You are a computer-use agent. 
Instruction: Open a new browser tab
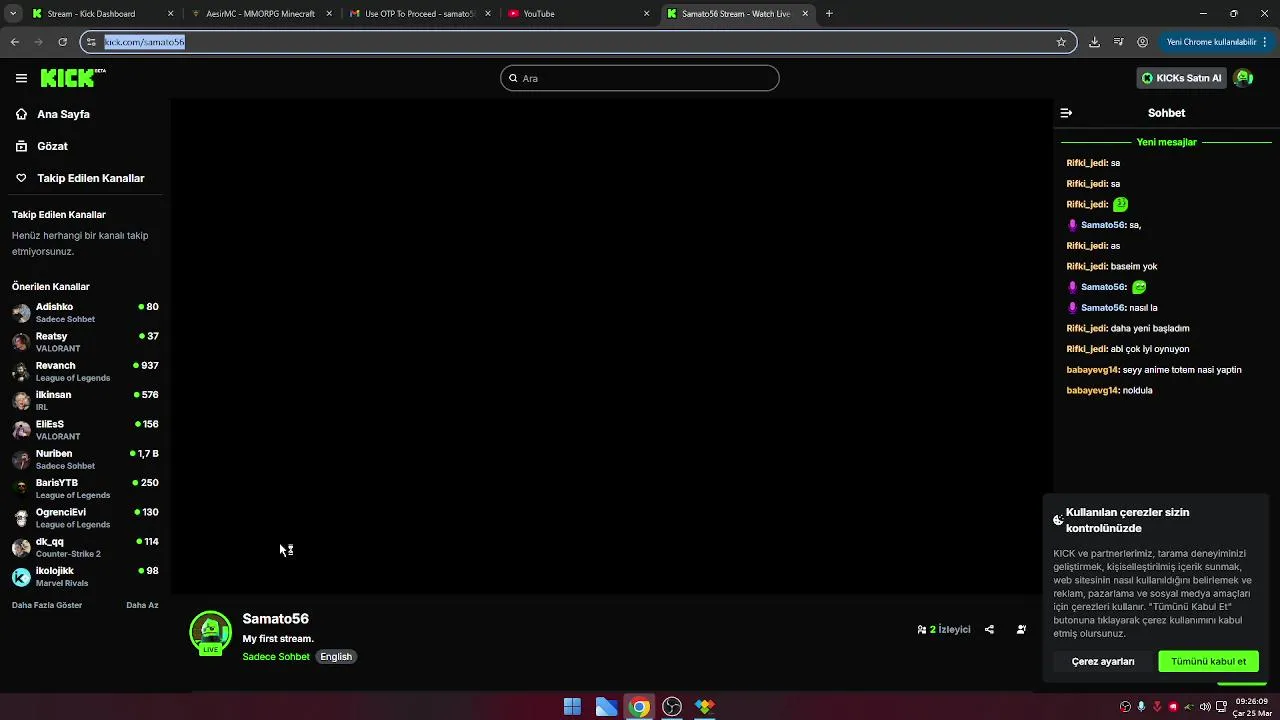(829, 14)
